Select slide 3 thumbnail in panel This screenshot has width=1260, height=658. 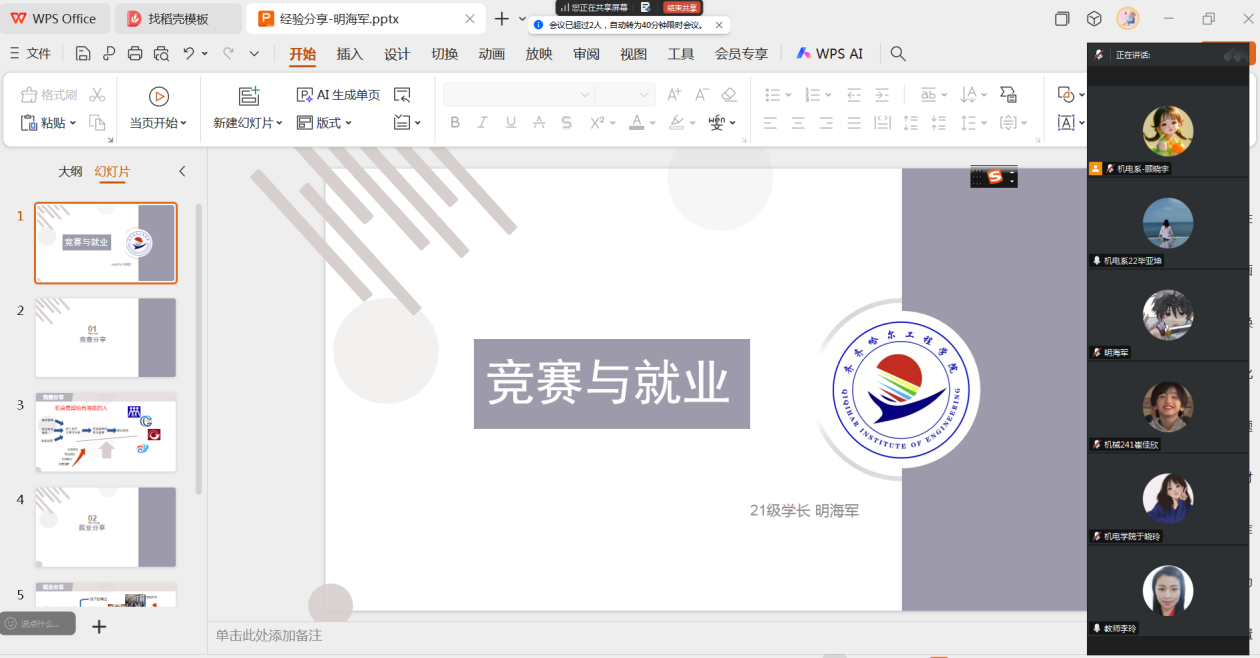click(x=106, y=432)
